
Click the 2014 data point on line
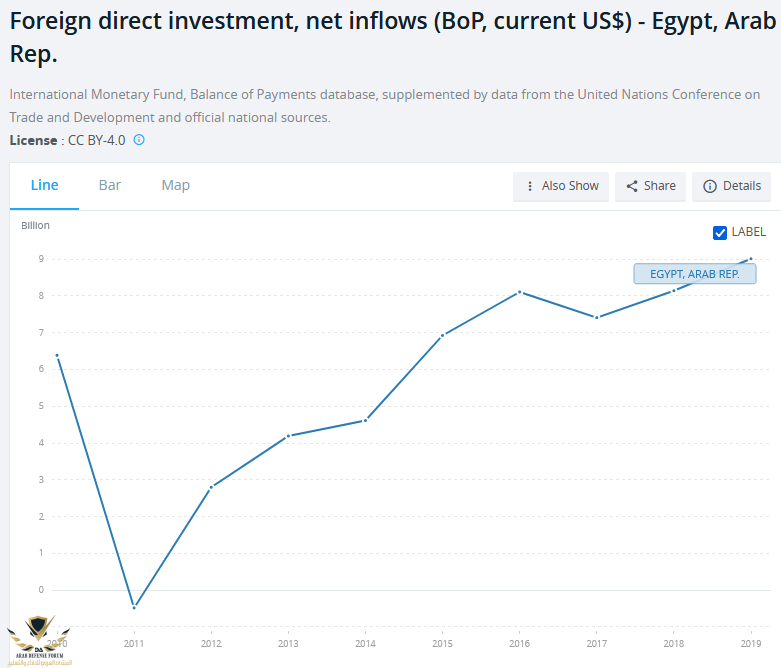tap(365, 420)
